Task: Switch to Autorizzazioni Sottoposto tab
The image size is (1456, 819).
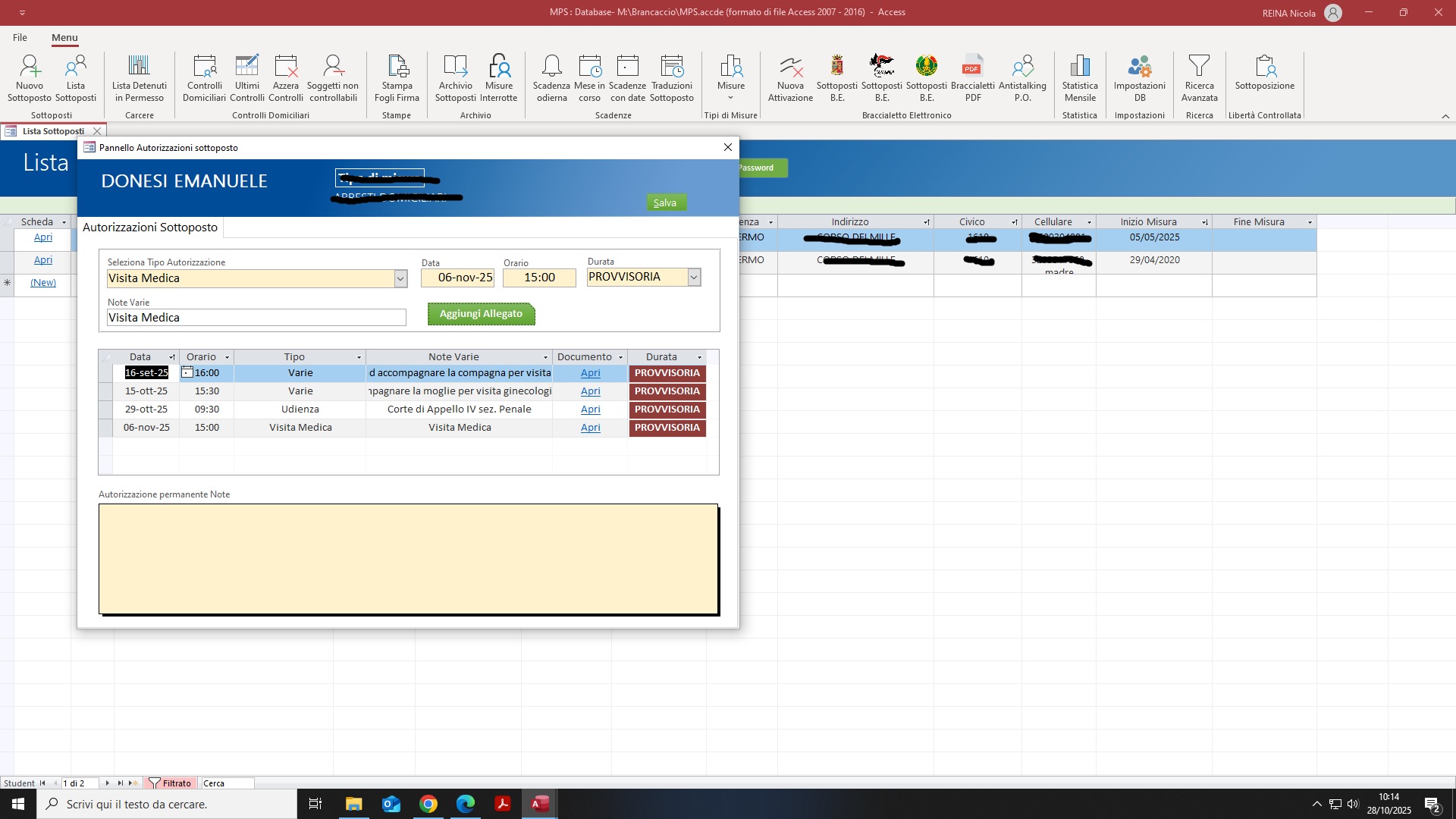Action: (150, 227)
